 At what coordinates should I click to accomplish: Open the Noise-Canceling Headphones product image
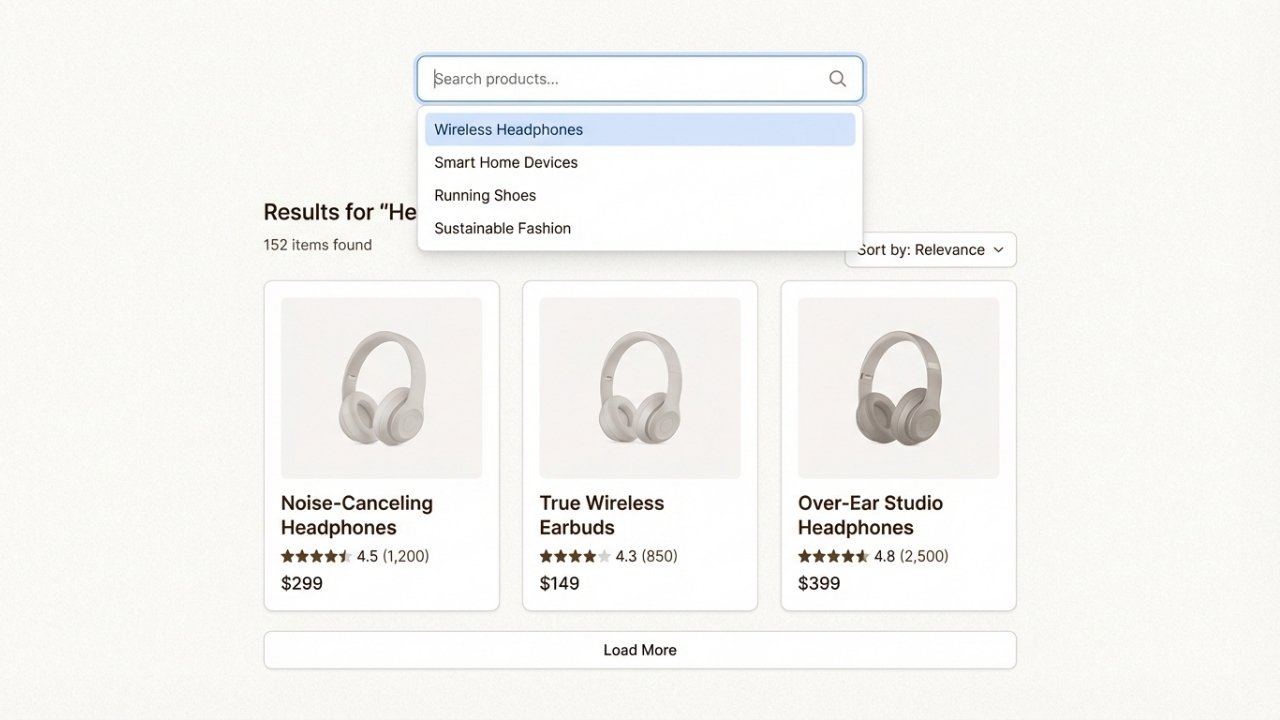point(381,388)
